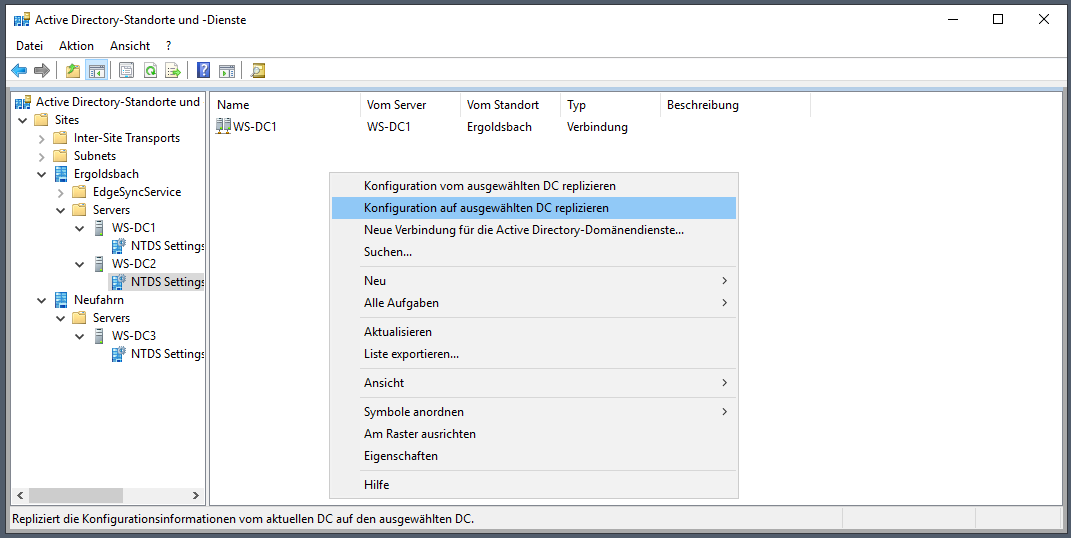Choose Suchen... in context menu
The height and width of the screenshot is (538, 1071).
click(533, 252)
